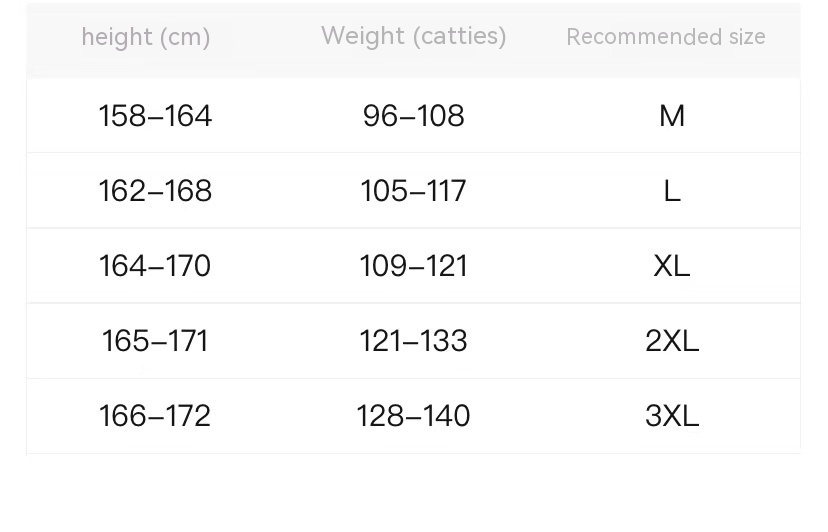828x532 pixels.
Task: Choose the XL recommended size cell
Action: click(672, 266)
